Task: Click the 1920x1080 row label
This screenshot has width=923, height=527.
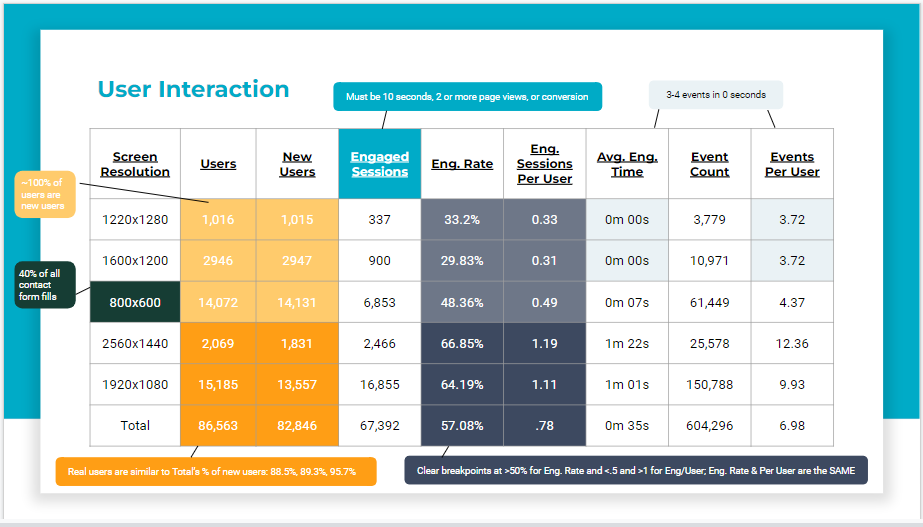Action: point(135,385)
